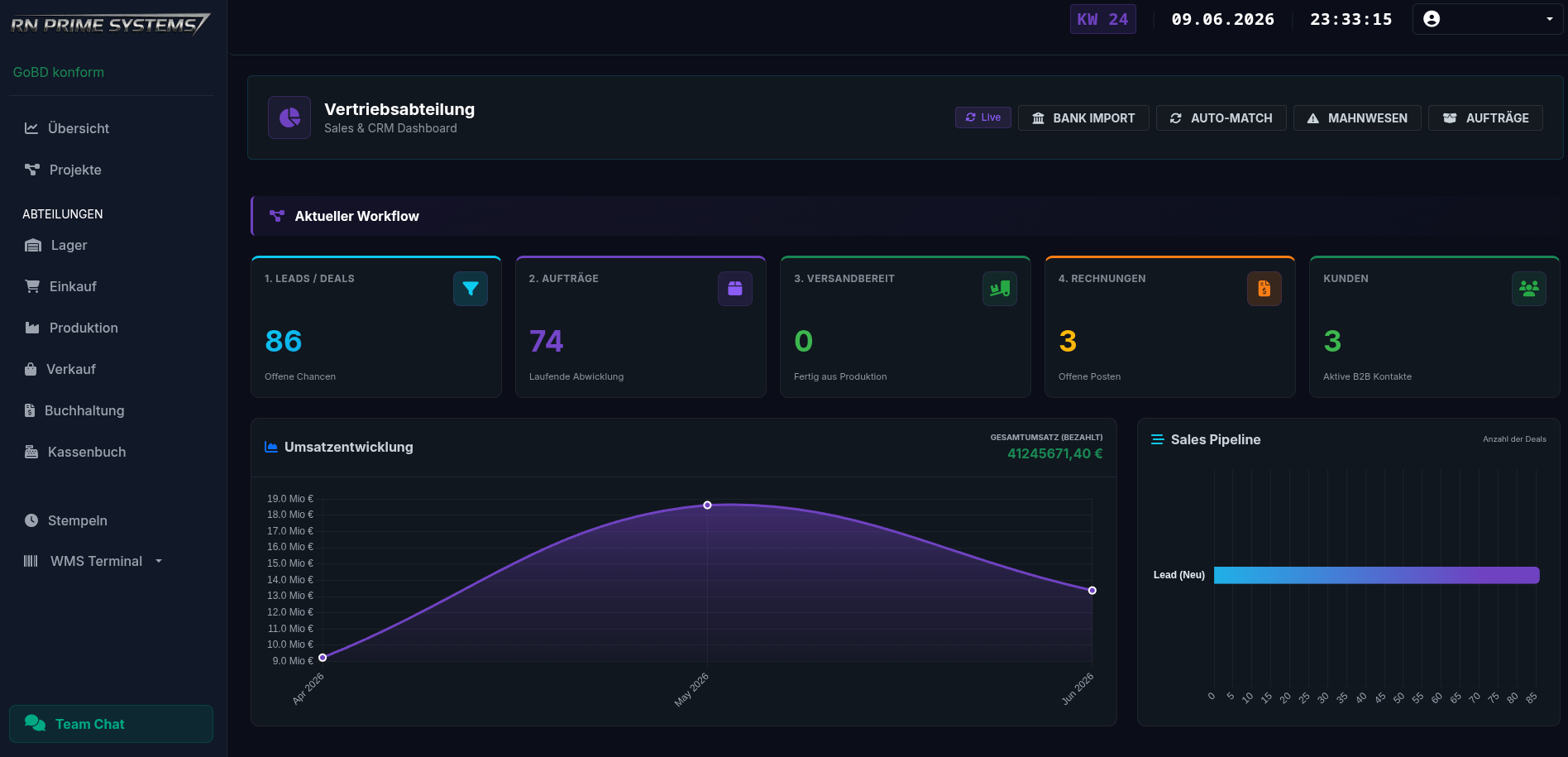This screenshot has height=757, width=1568.
Task: Click the GoBD konform label
Action: 59,72
